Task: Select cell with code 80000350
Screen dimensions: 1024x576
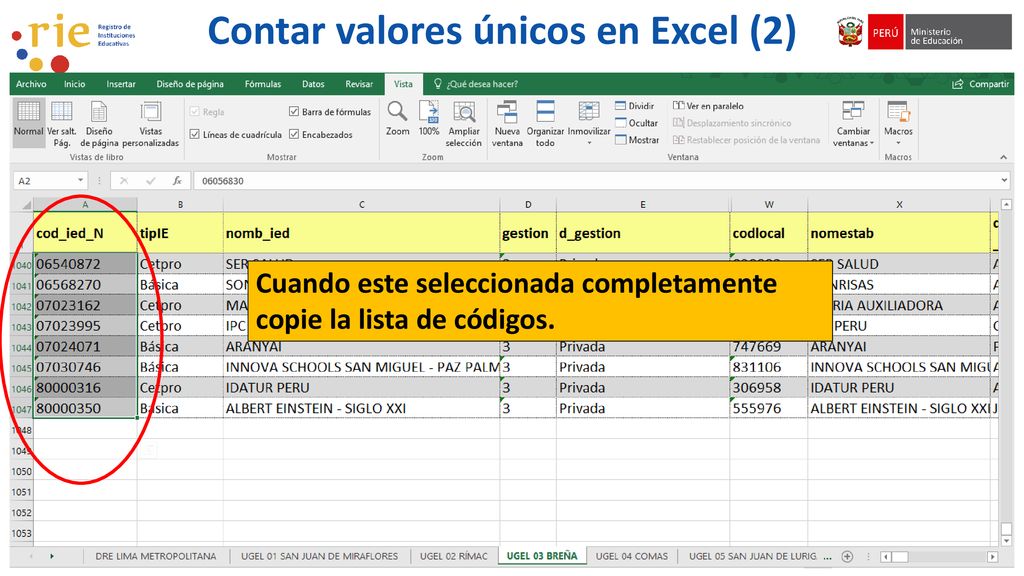Action: [85, 408]
